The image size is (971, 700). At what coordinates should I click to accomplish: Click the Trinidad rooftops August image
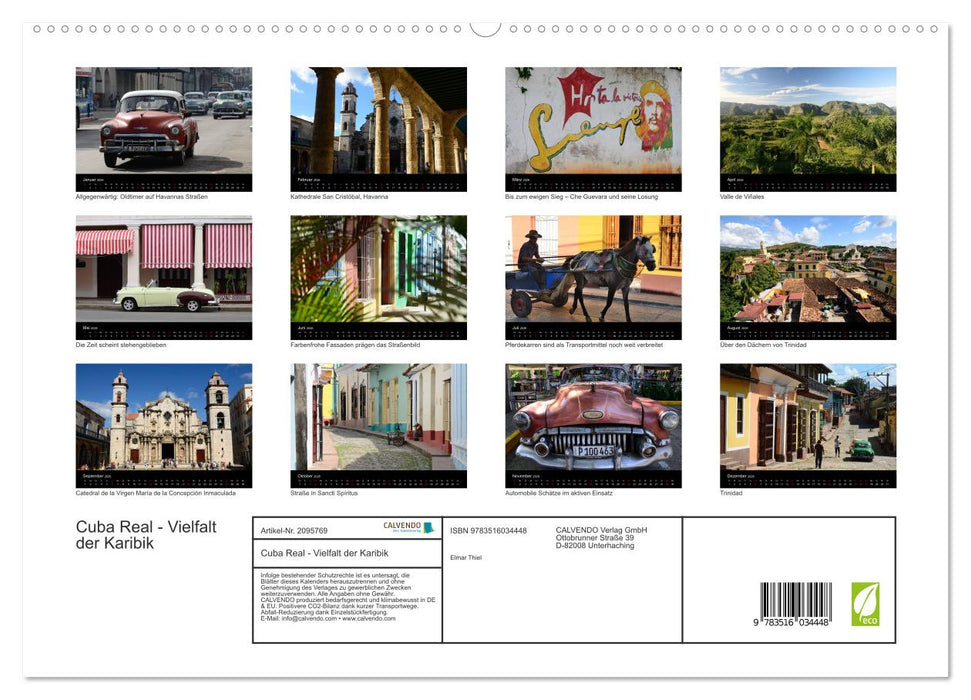click(x=806, y=276)
